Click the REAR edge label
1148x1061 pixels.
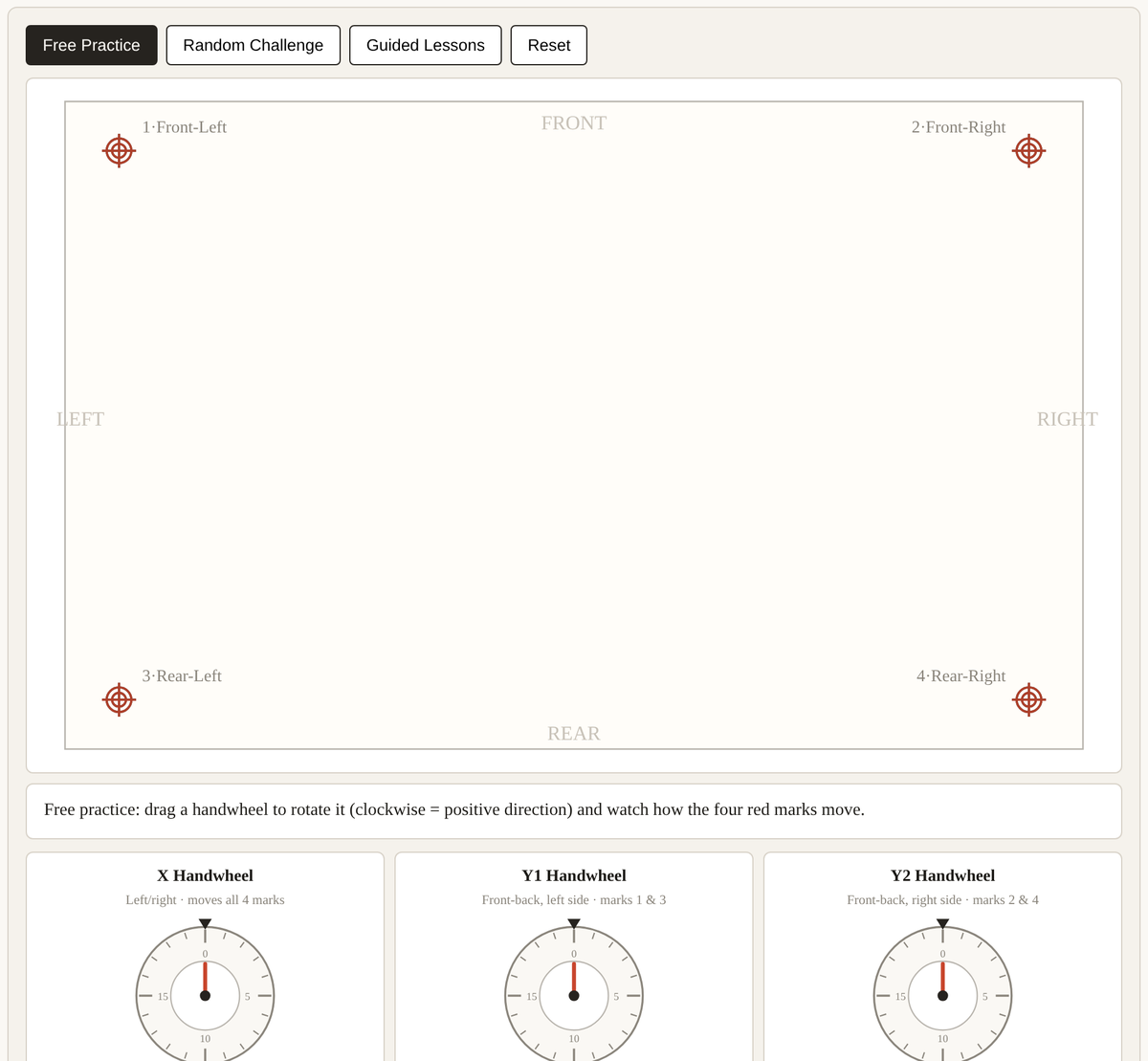pos(574,733)
